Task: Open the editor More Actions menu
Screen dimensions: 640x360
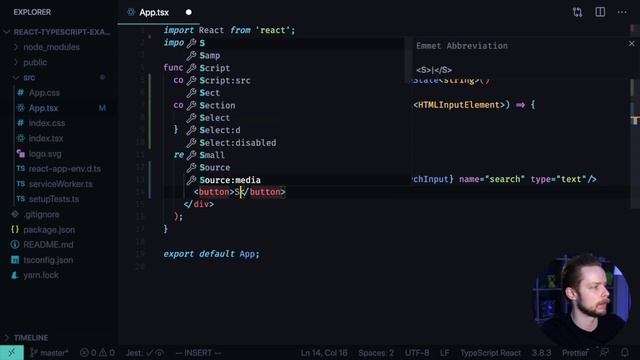Action: (x=622, y=12)
